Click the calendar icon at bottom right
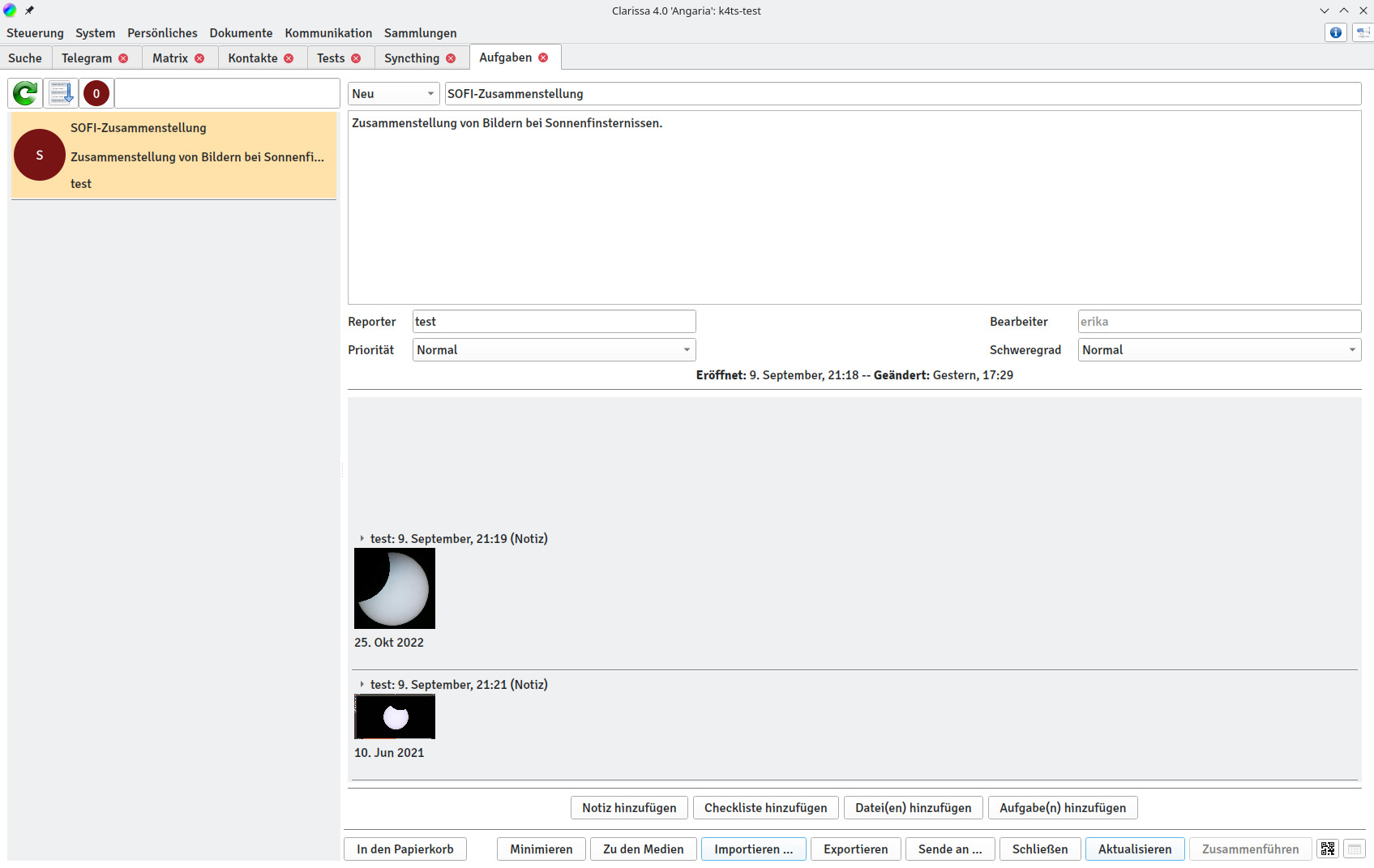Screen dimensions: 1374x868 [x=1355, y=849]
